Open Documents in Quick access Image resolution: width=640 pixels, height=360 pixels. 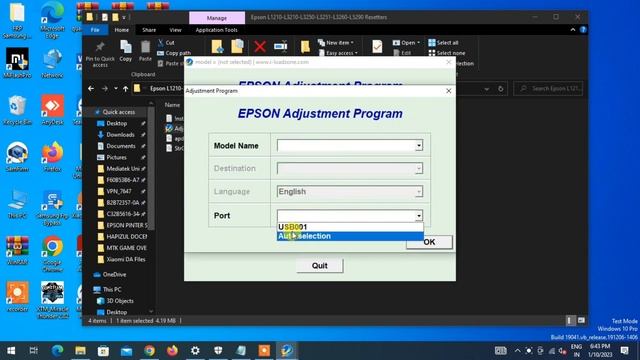[121, 146]
